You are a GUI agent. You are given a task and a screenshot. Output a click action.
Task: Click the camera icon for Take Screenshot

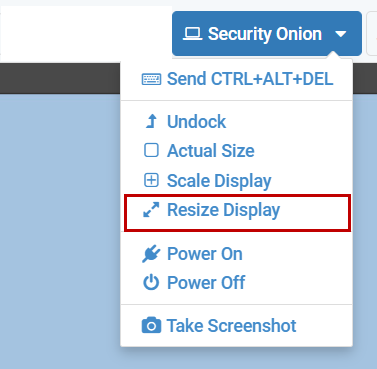[151, 325]
